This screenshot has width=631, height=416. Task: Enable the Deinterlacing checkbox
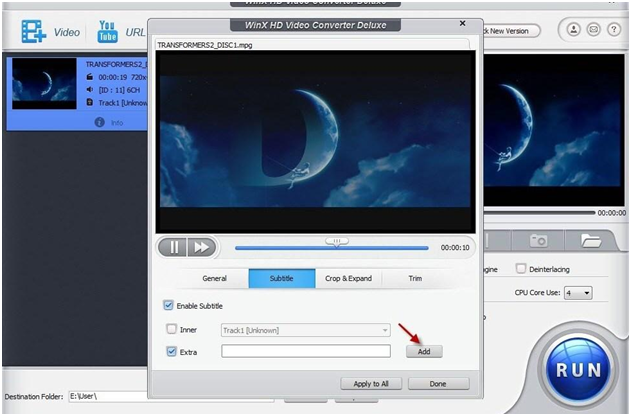[520, 268]
